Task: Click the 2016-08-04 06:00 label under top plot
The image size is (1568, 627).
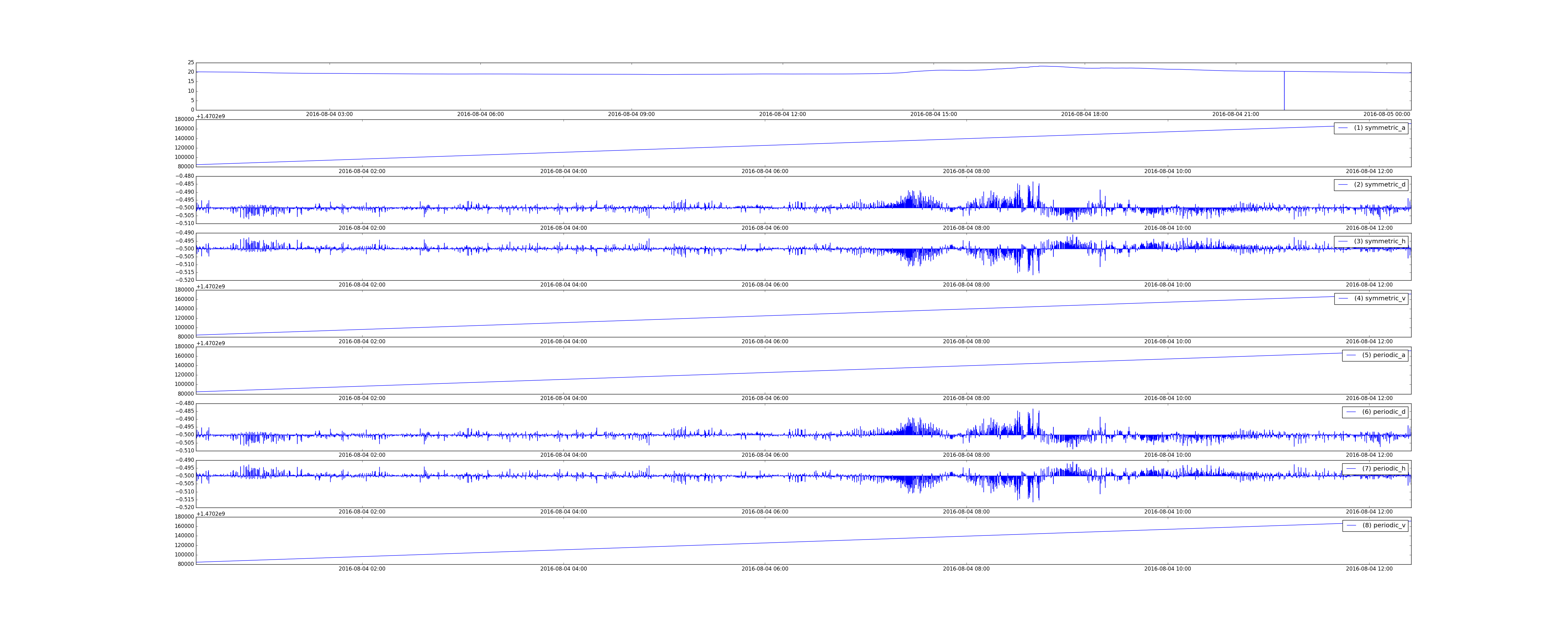Action: [480, 114]
